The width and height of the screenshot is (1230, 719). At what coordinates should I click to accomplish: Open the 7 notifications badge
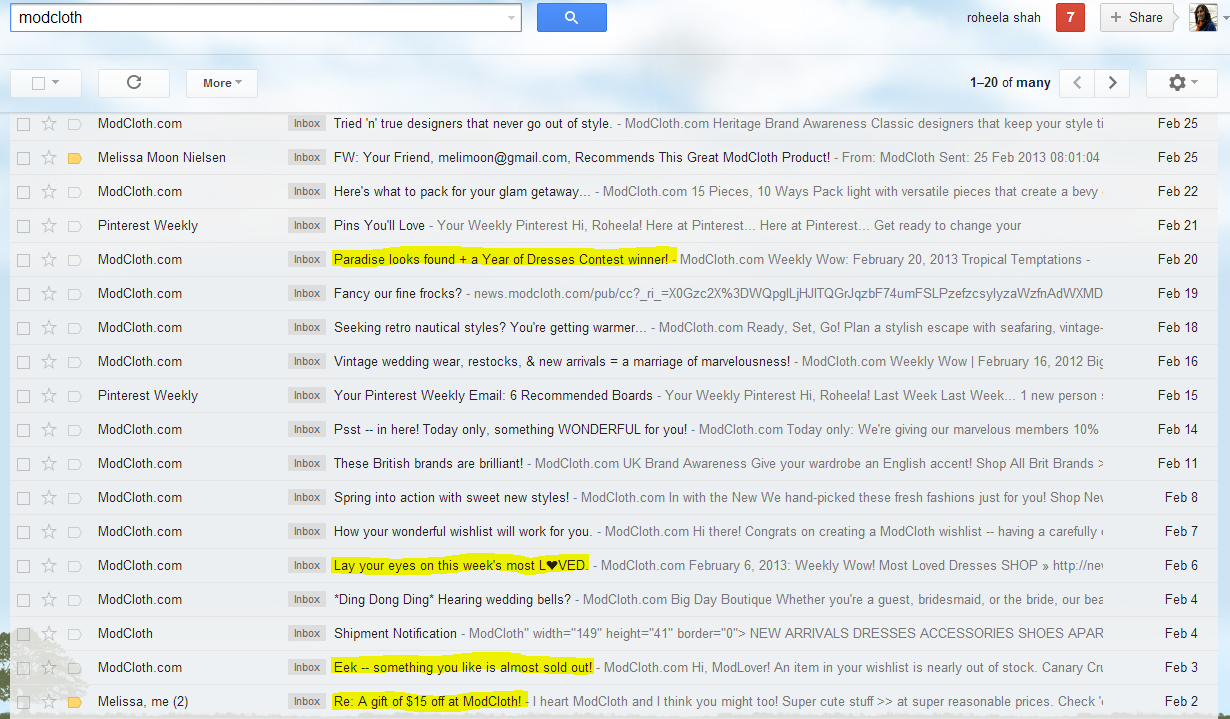coord(1070,17)
